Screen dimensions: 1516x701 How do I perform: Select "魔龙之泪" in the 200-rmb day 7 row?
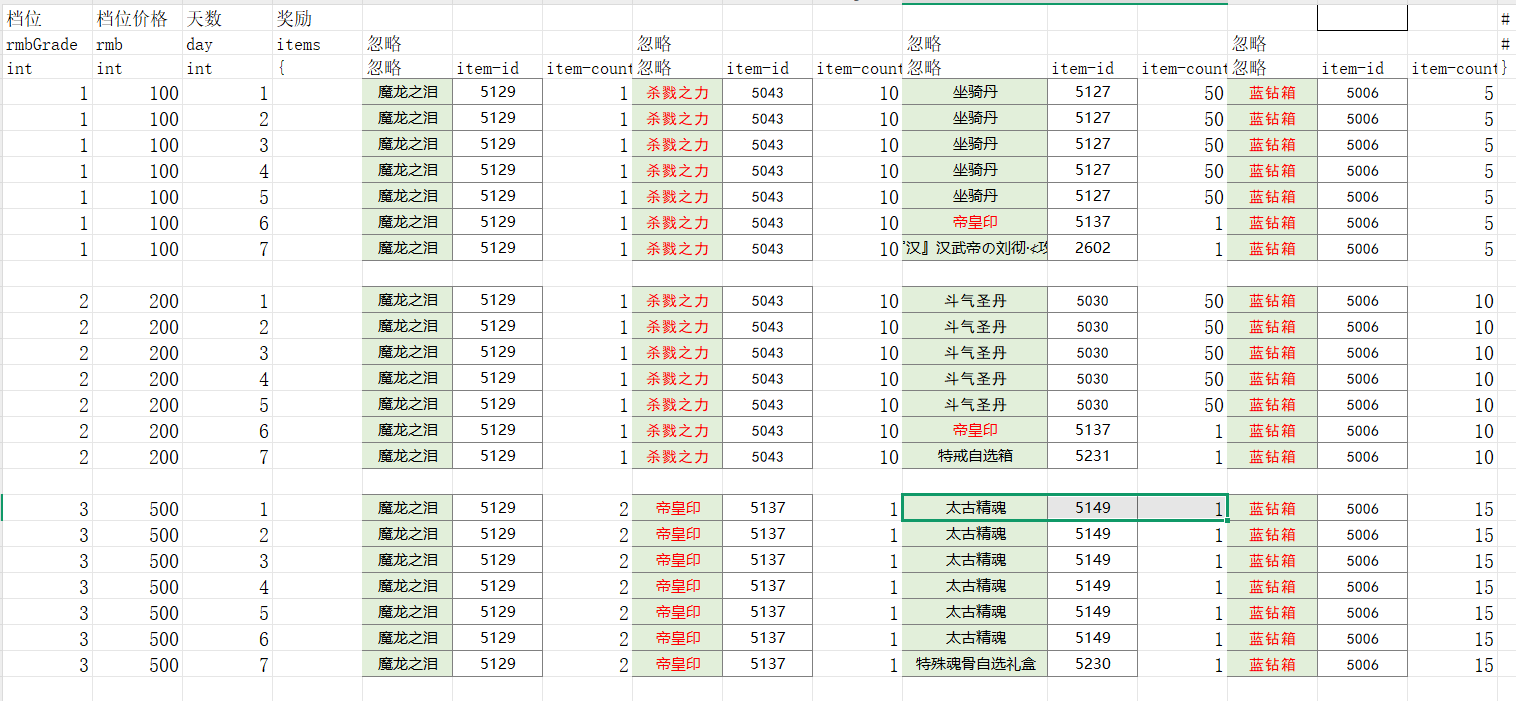pyautogui.click(x=407, y=456)
